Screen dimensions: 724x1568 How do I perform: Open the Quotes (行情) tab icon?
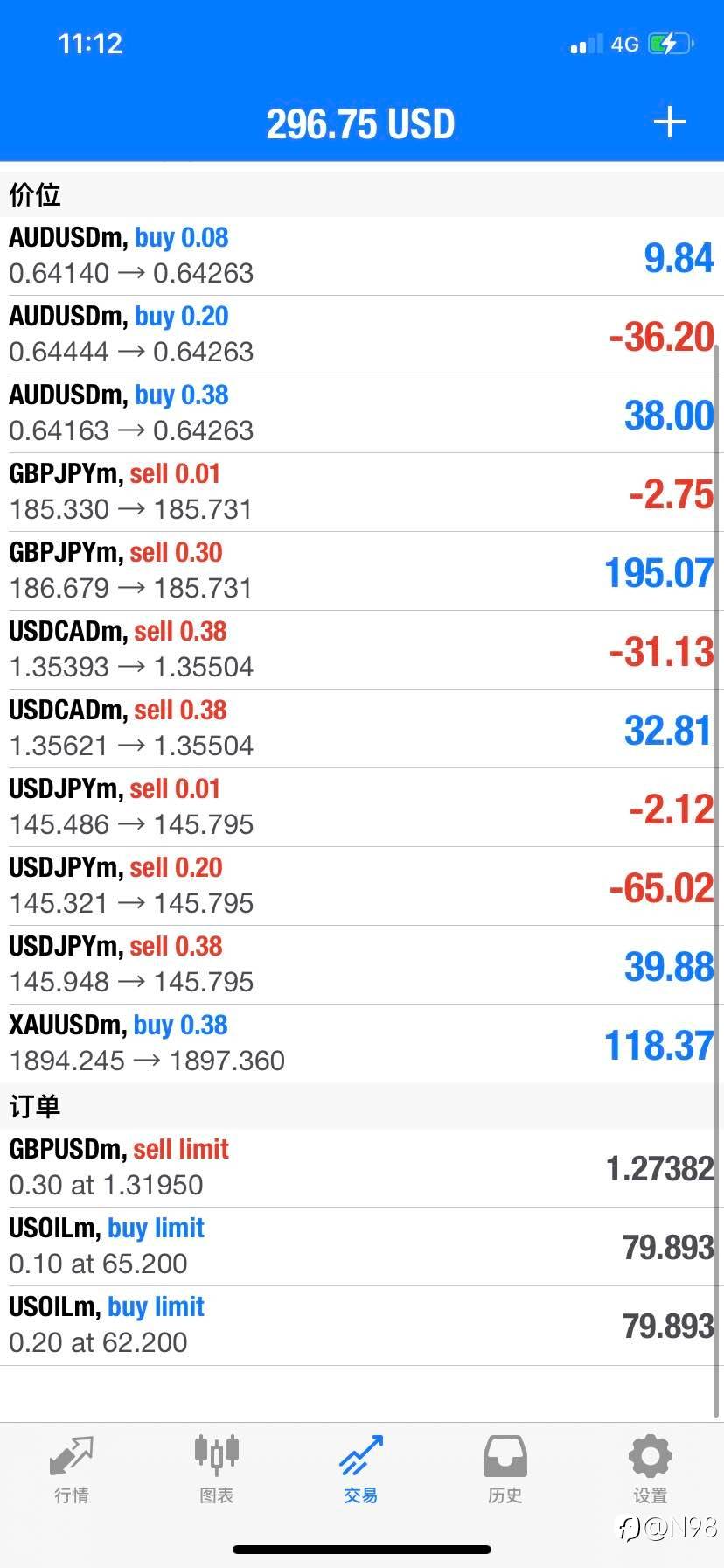(x=71, y=1457)
